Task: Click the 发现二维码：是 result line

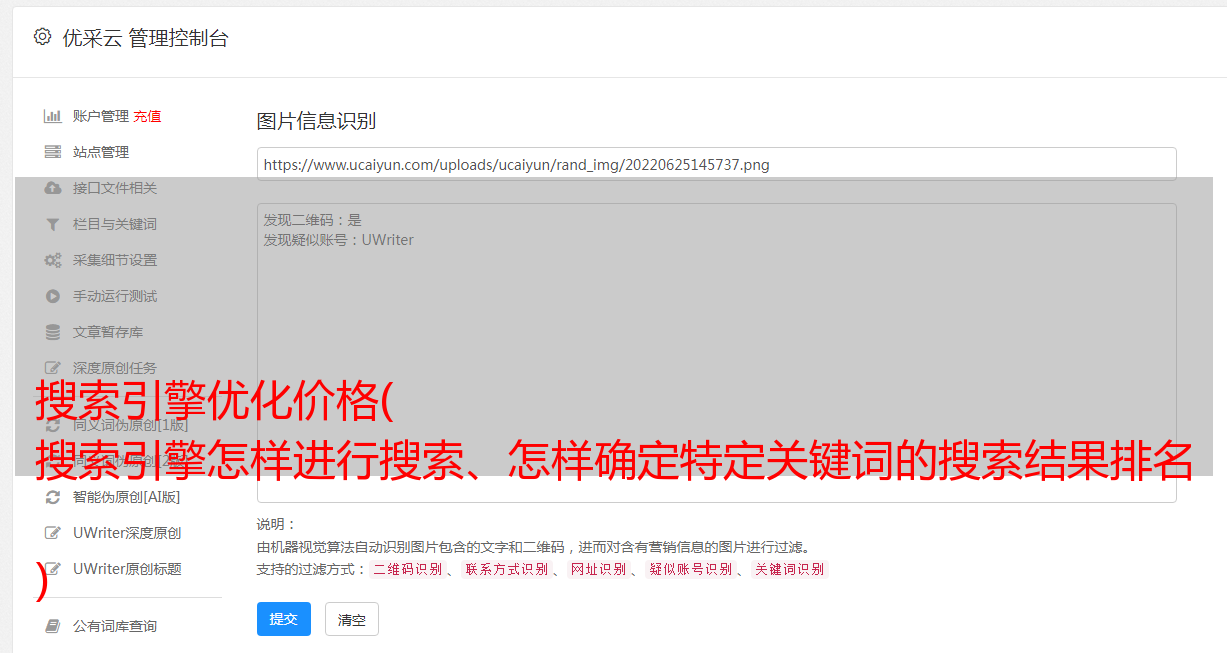Action: click(x=312, y=220)
